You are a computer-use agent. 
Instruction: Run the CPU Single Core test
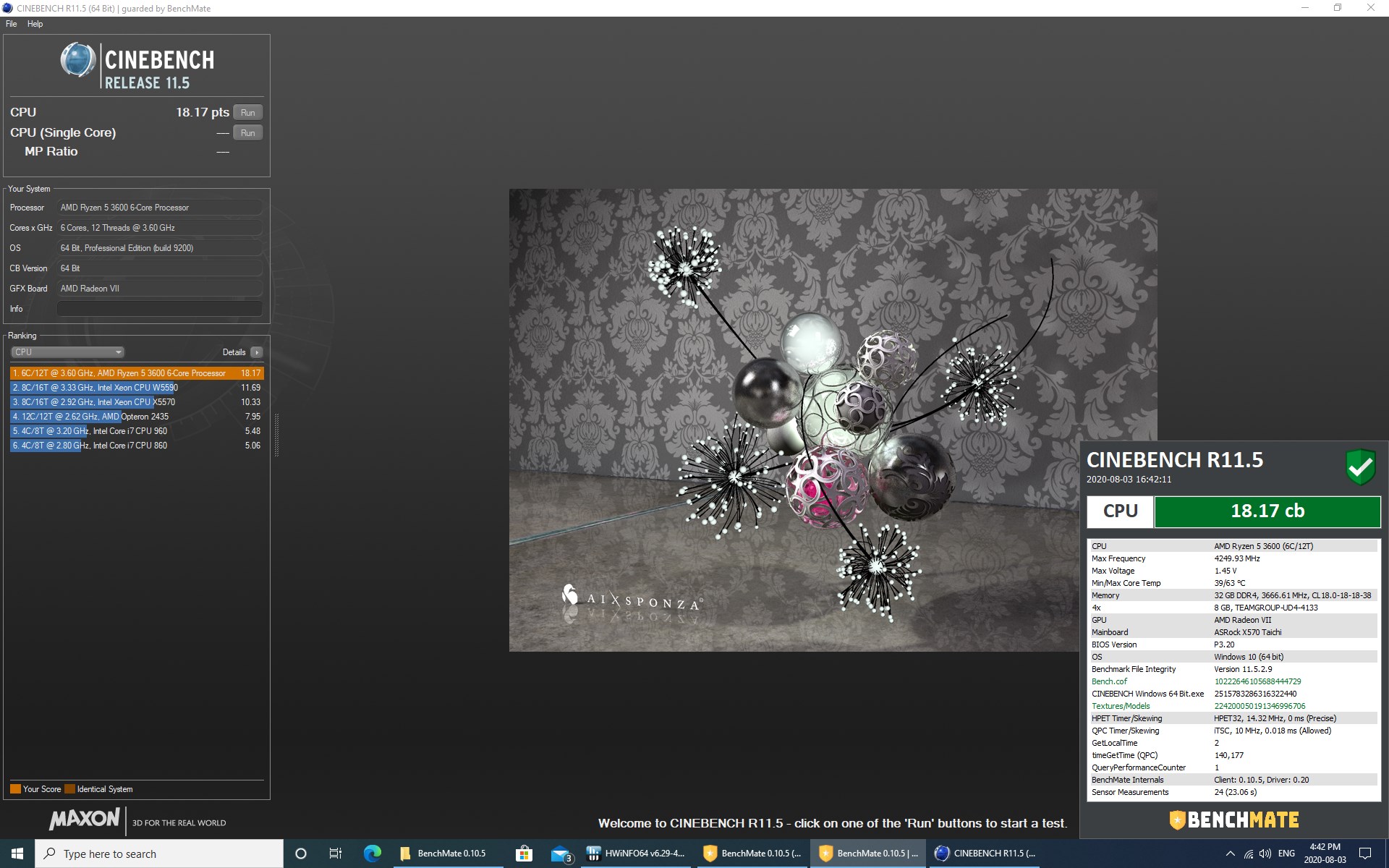[247, 133]
